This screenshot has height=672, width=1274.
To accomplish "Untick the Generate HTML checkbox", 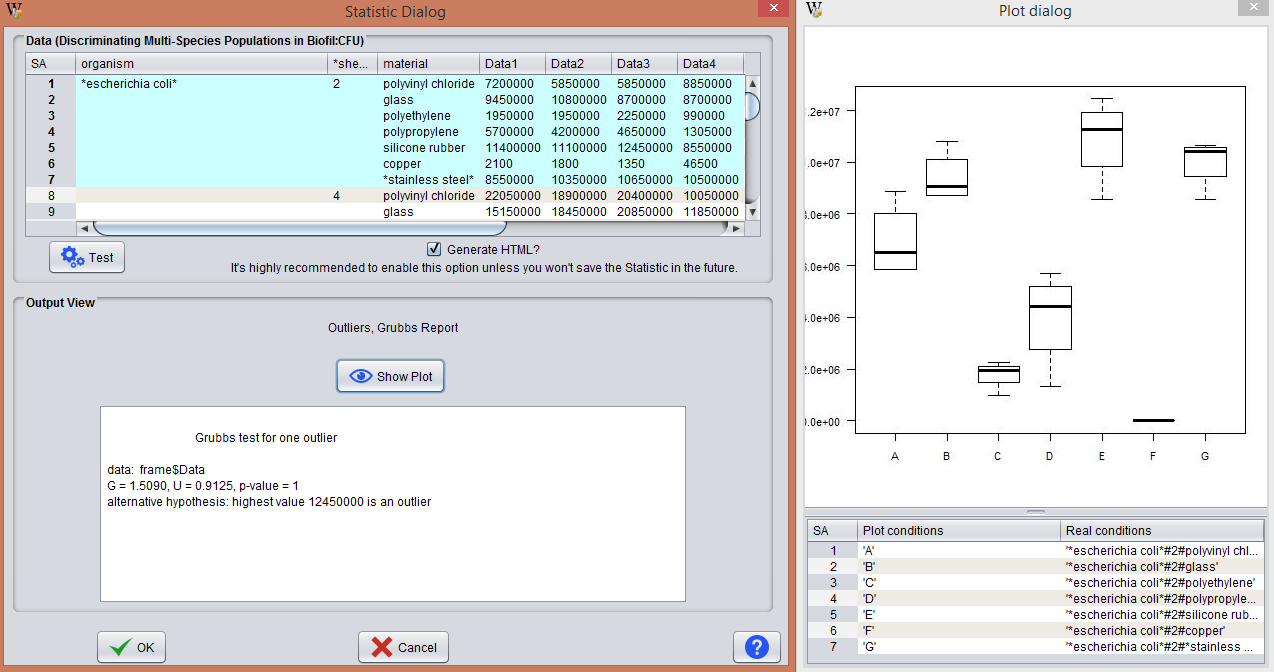I will [x=434, y=249].
